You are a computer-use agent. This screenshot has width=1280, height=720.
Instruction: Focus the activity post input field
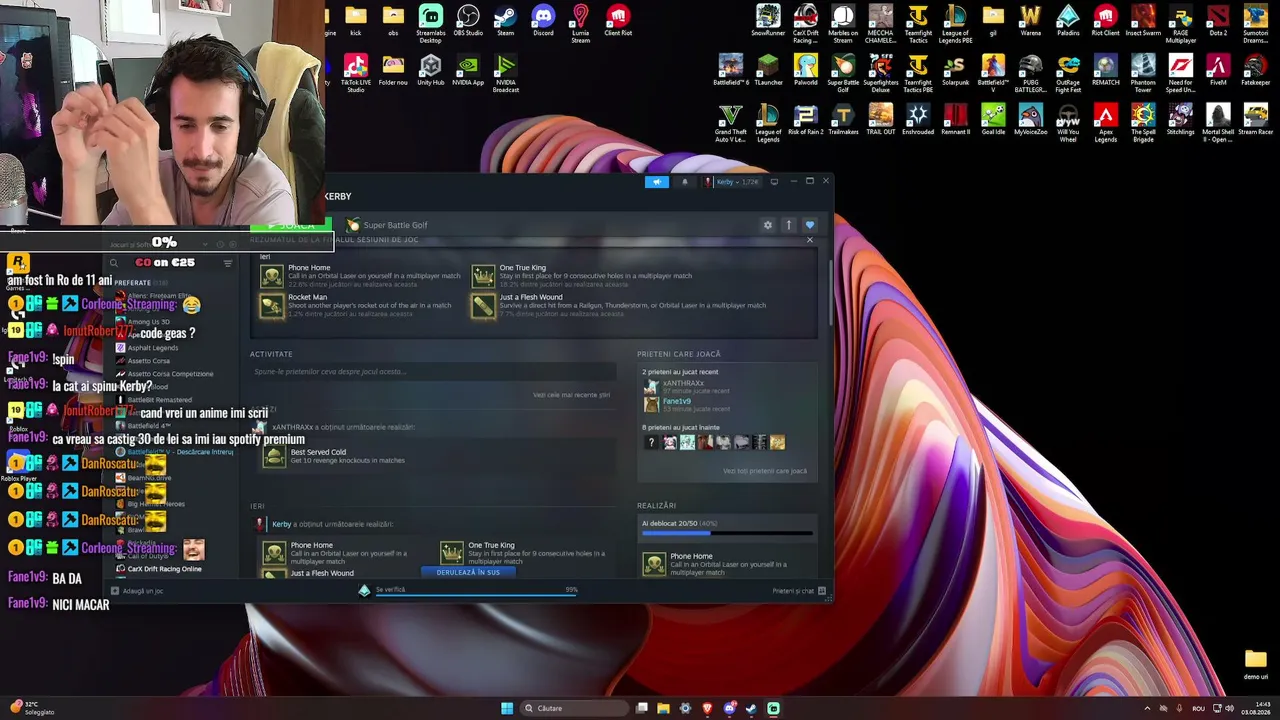433,372
